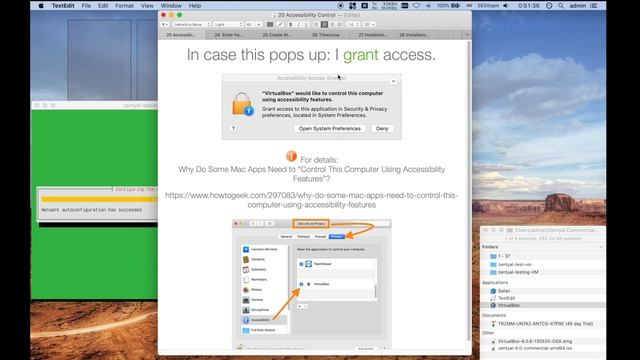This screenshot has width=640, height=360.
Task: Toggle underline formatting
Action: pos(306,24)
